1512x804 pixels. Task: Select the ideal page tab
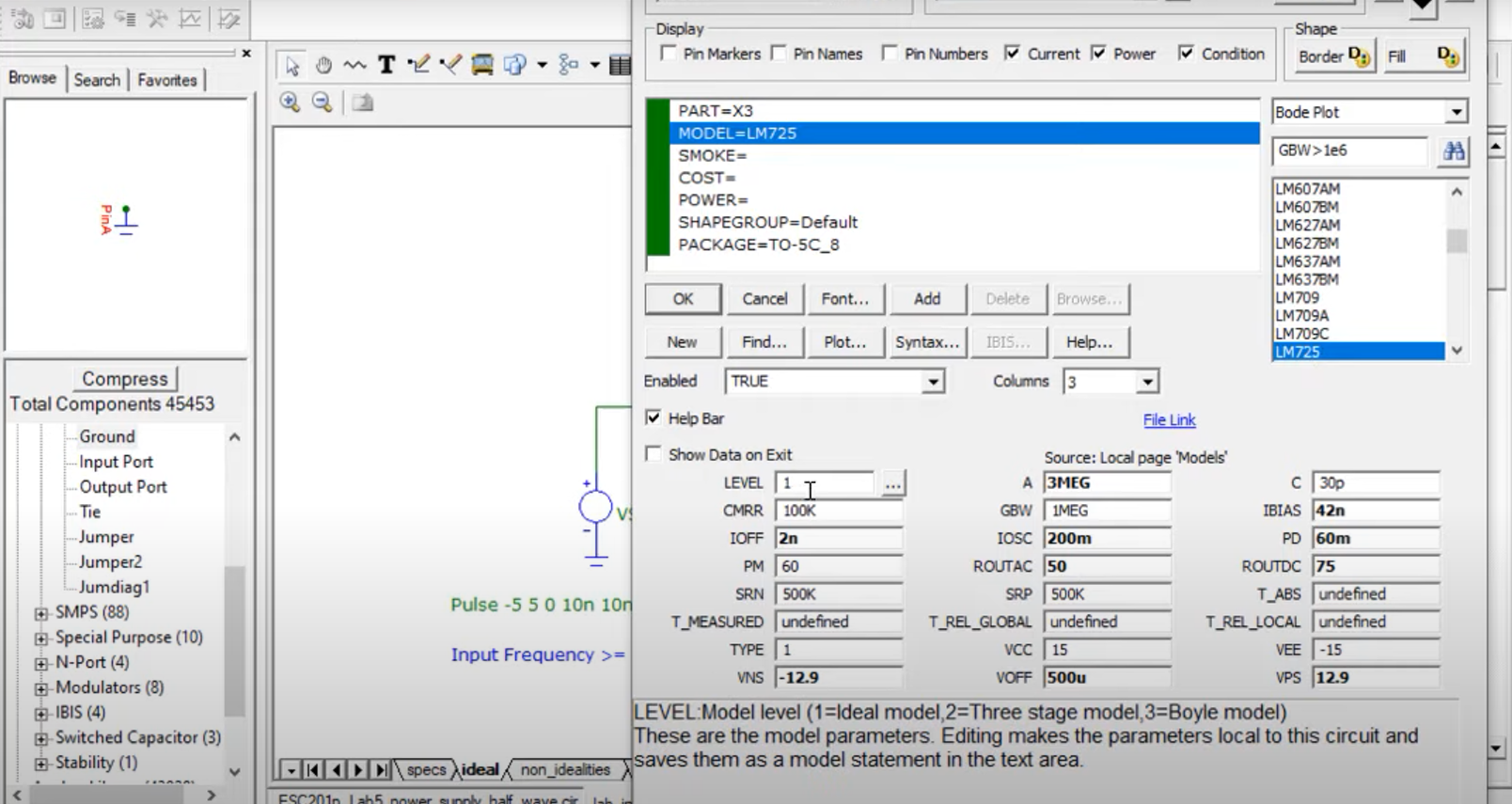[x=480, y=769]
